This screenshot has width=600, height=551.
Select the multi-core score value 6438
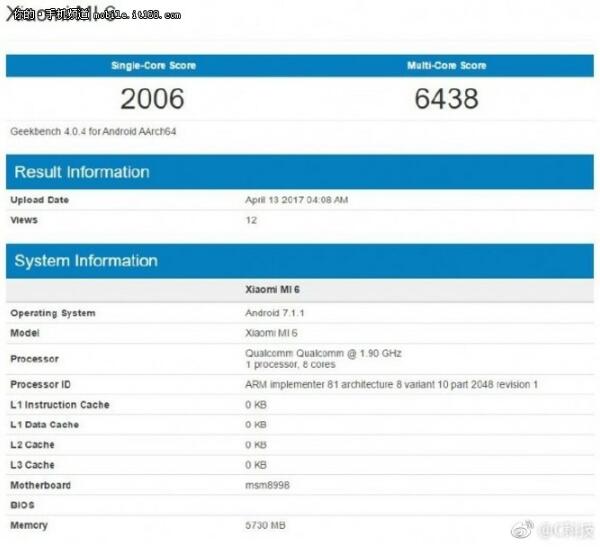click(x=447, y=99)
